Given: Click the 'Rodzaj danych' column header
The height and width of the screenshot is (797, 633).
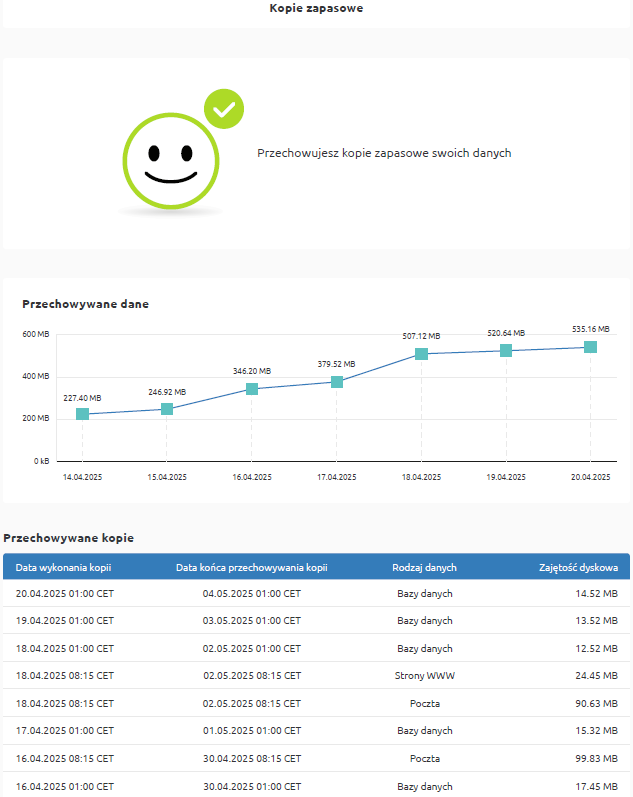Looking at the screenshot, I should point(424,567).
